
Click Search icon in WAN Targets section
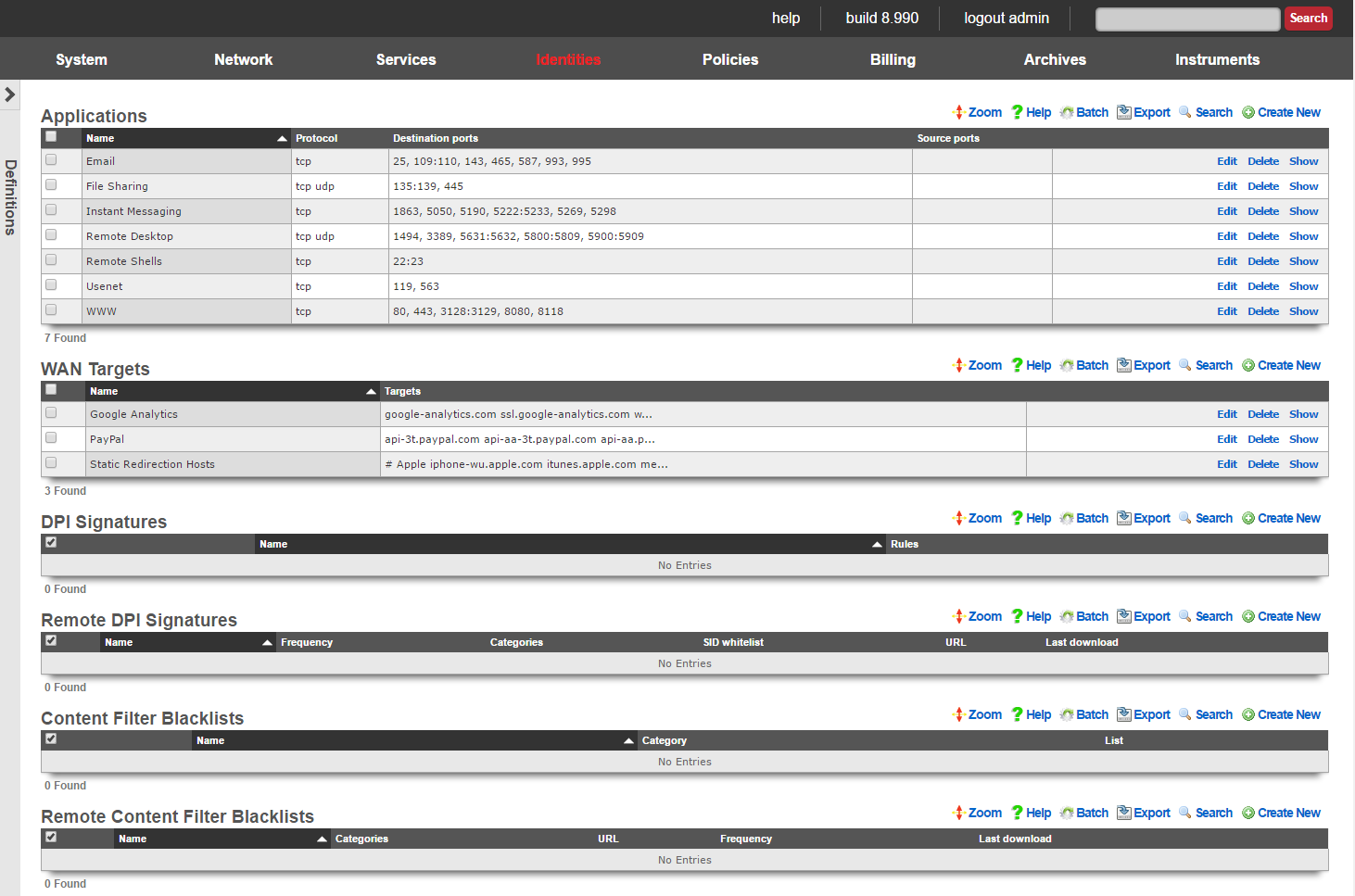tap(1185, 365)
